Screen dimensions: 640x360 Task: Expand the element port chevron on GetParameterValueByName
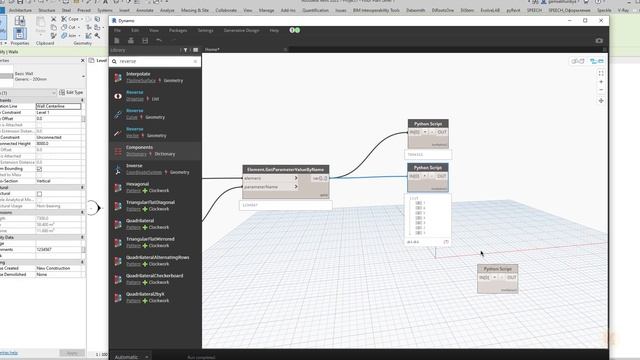pos(296,178)
